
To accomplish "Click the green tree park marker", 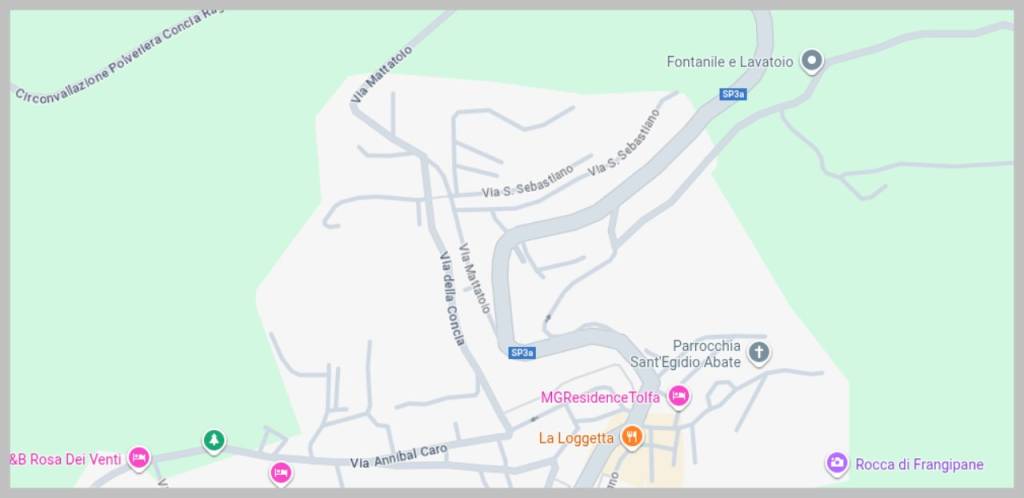I will point(214,441).
